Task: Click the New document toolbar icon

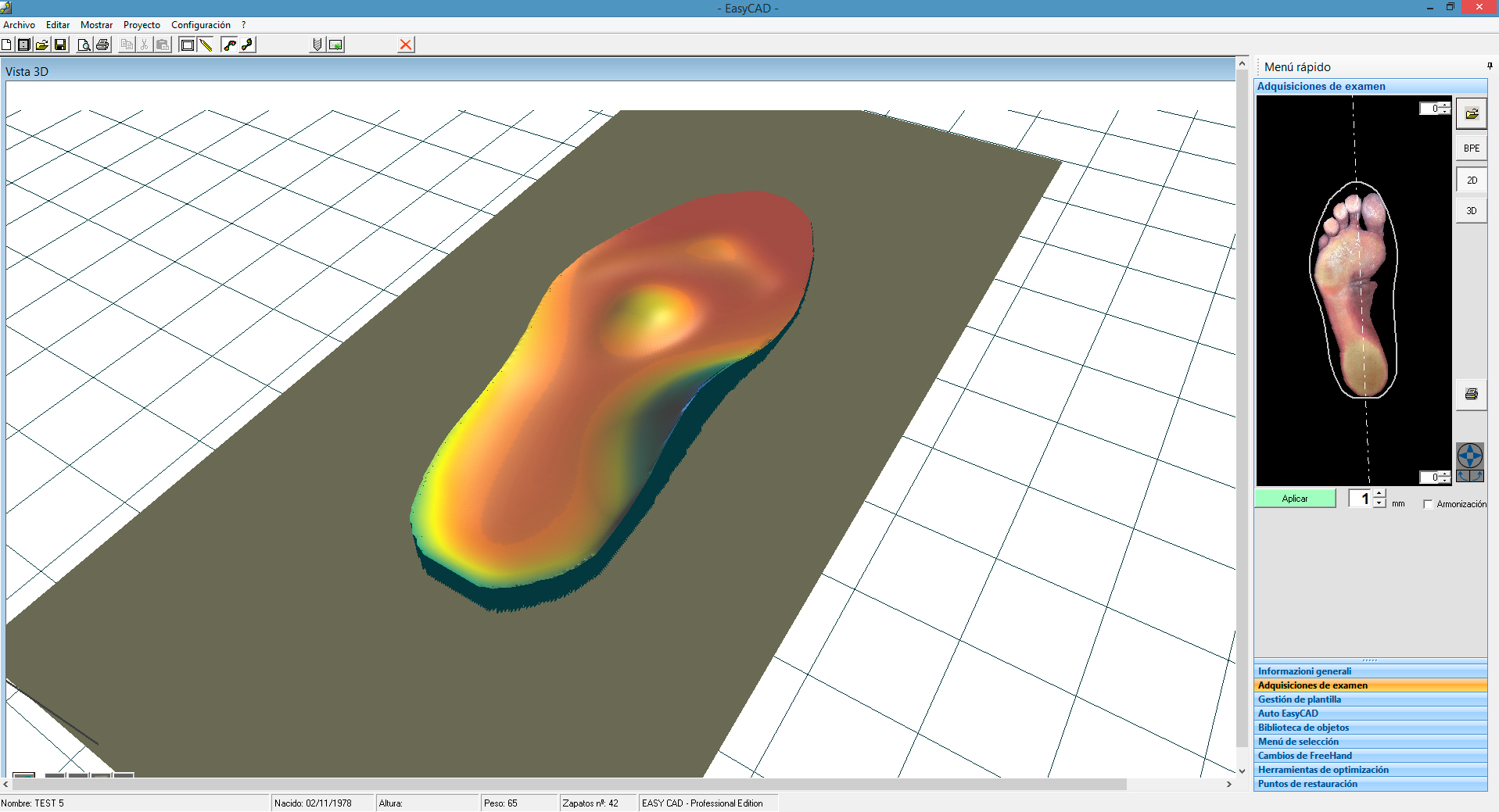Action: [x=7, y=45]
